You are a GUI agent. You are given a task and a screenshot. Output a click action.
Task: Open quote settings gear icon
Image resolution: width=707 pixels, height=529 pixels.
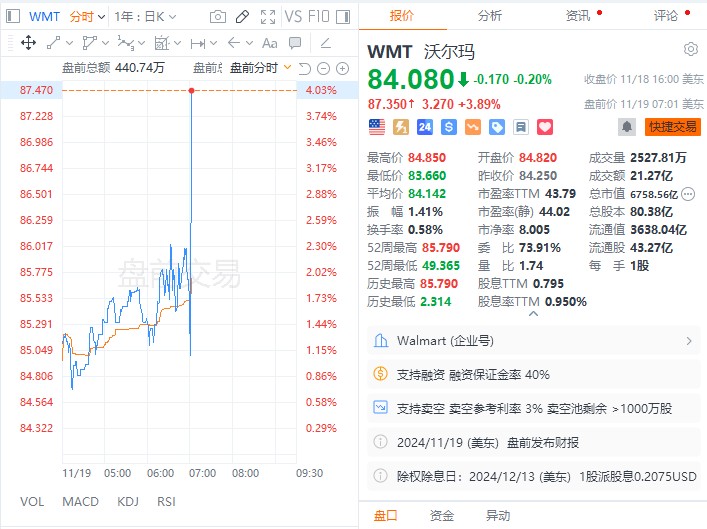pos(691,49)
